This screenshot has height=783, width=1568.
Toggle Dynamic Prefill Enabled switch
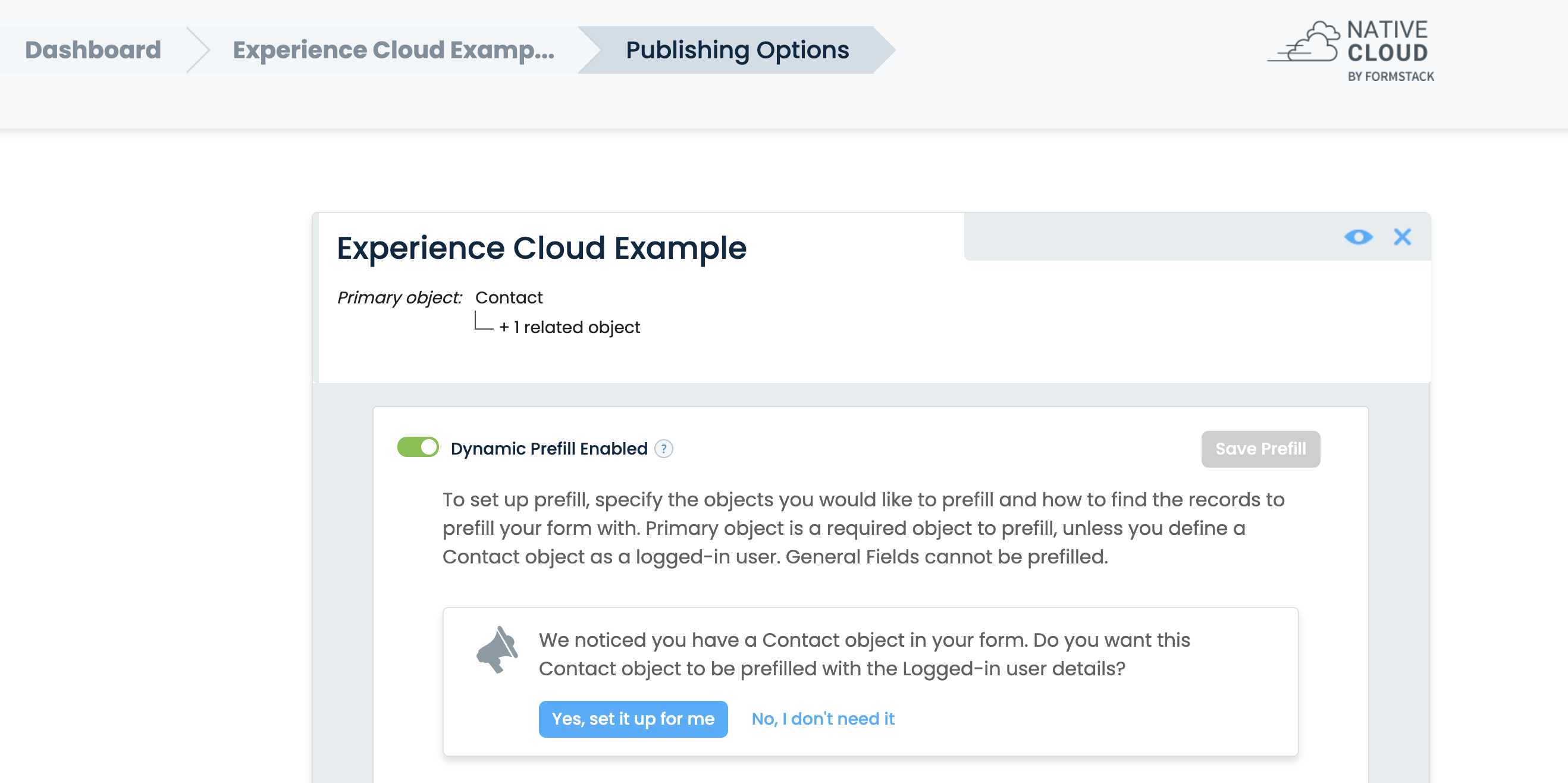coord(418,447)
